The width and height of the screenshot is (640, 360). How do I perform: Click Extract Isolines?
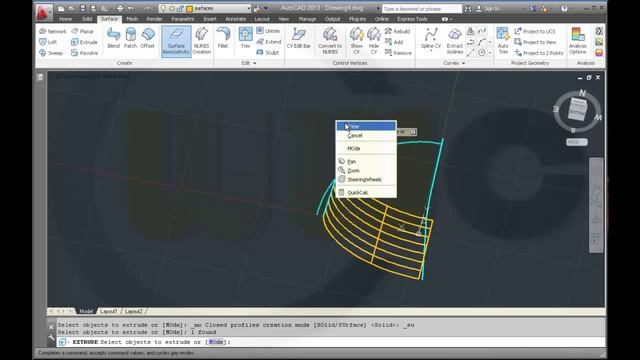pyautogui.click(x=455, y=41)
